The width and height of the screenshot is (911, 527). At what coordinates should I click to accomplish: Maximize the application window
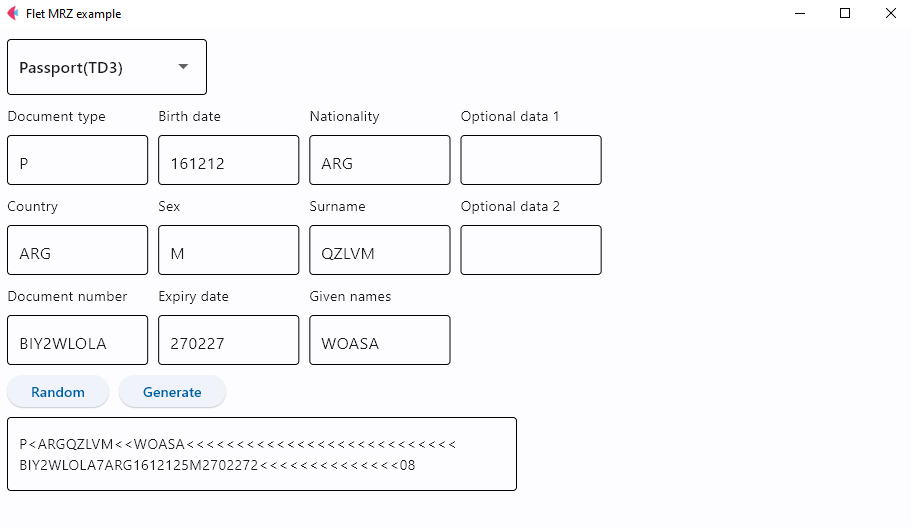[x=845, y=14]
